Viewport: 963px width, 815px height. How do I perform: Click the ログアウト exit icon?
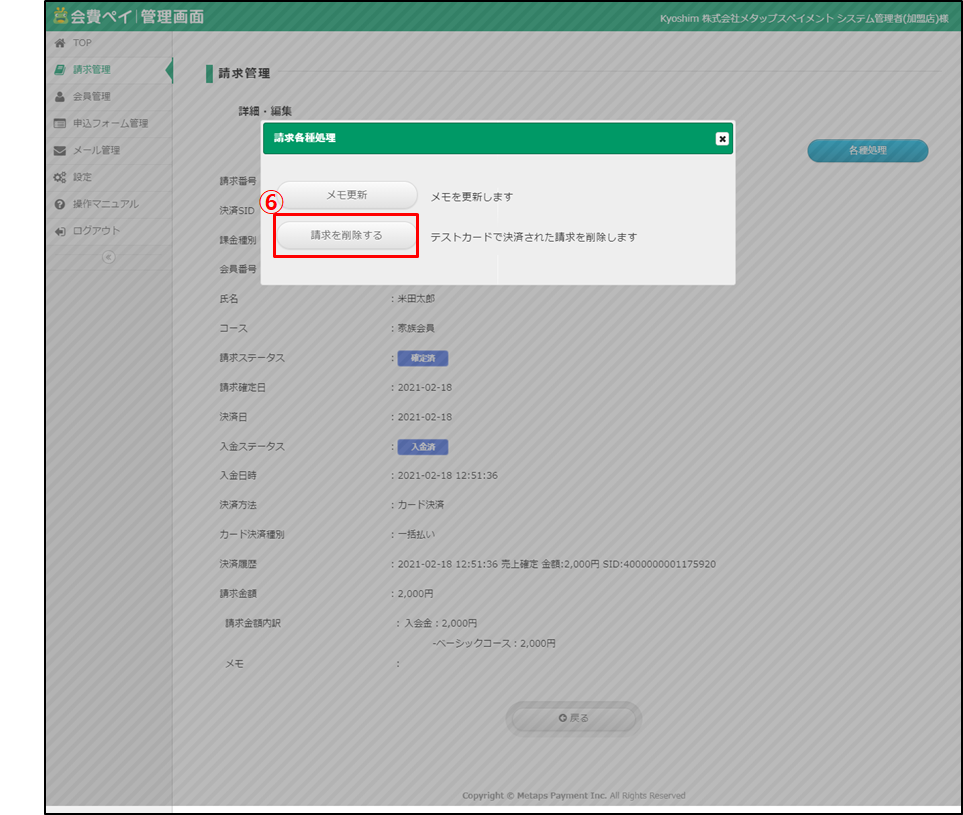coord(60,231)
